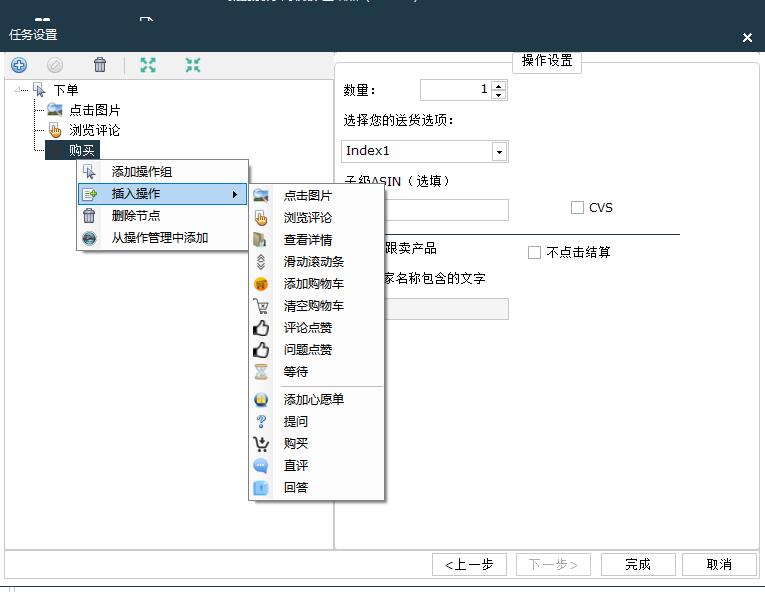Viewport: 765px width, 592px height.
Task: Click the 插入操作 submenu arrow
Action: [x=235, y=194]
